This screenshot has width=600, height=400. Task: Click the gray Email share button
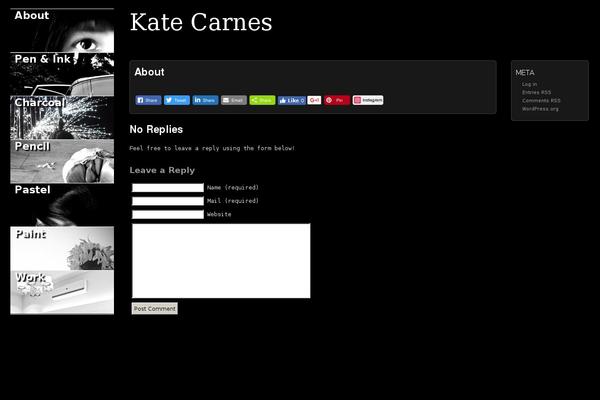(x=234, y=100)
